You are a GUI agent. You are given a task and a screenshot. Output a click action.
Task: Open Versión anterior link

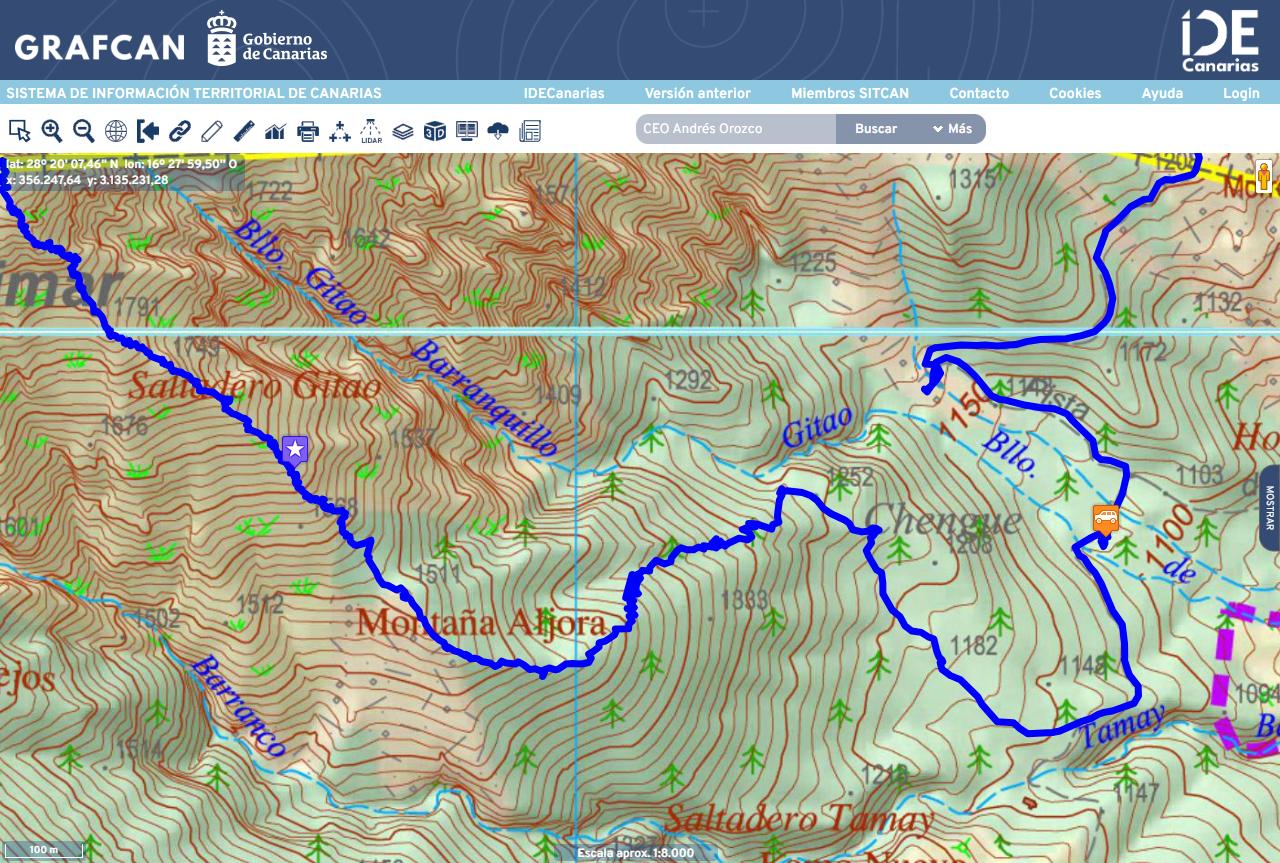(697, 93)
